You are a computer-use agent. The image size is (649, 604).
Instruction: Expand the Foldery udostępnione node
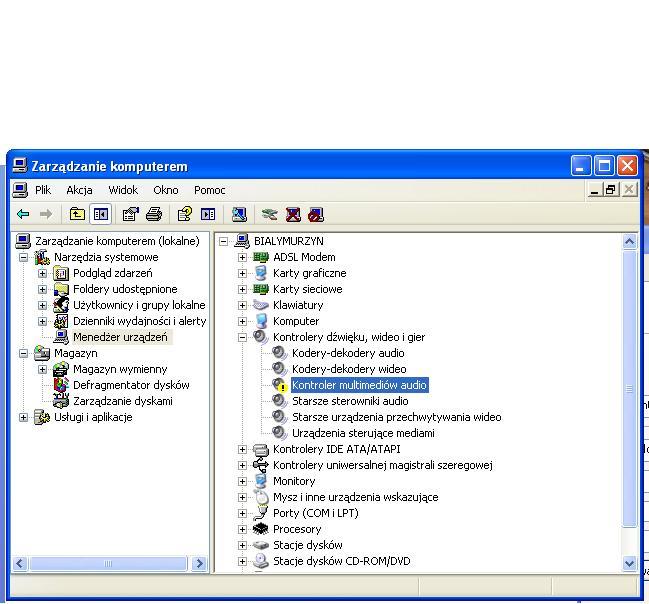tap(42, 289)
